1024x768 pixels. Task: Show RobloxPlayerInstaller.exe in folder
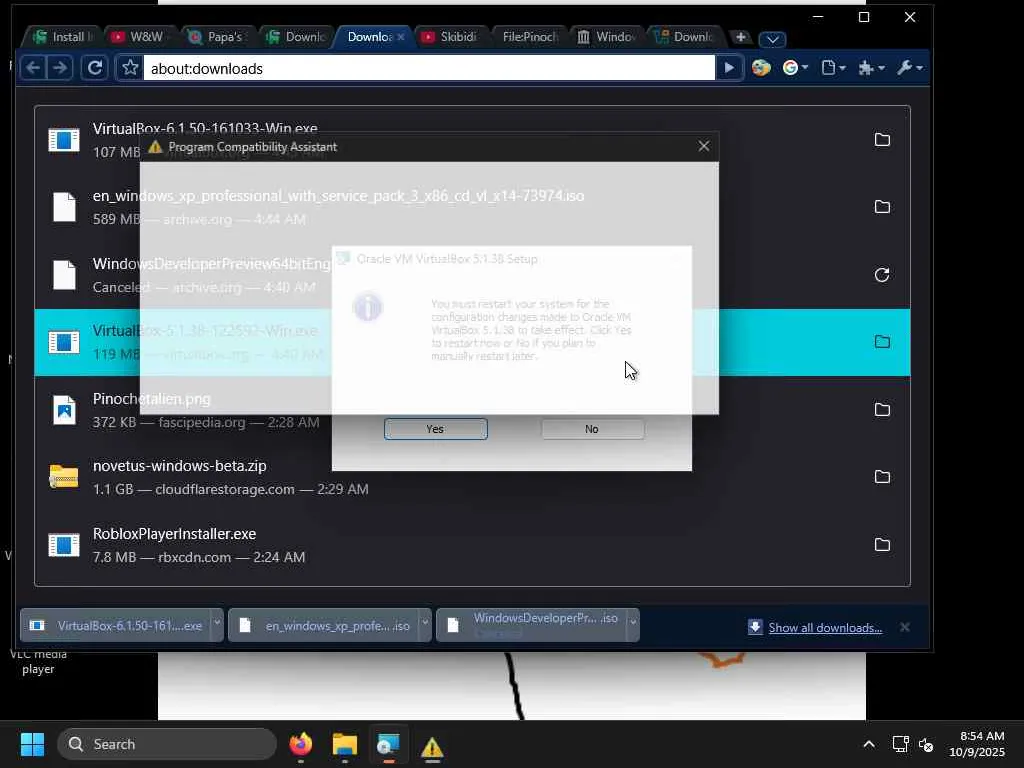point(882,545)
